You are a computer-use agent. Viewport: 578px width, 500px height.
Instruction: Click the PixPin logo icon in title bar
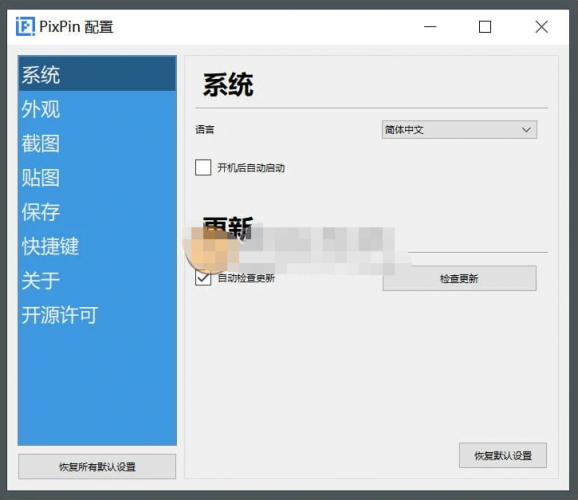pyautogui.click(x=25, y=27)
